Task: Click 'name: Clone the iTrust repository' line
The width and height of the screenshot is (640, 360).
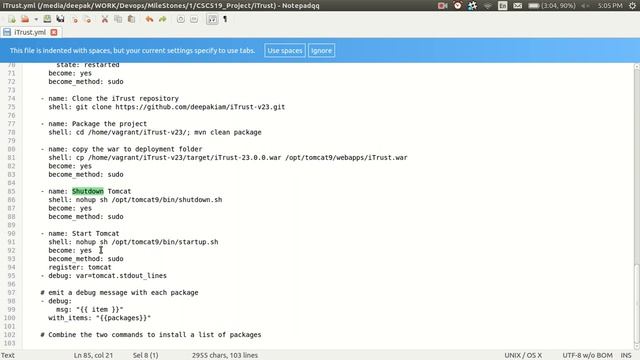Action: 109,98
